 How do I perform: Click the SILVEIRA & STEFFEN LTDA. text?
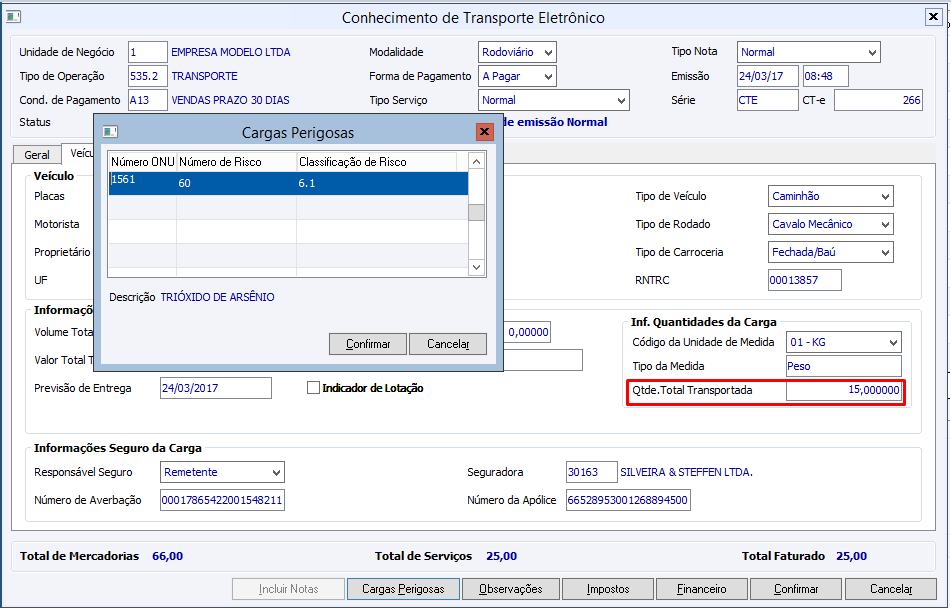686,472
